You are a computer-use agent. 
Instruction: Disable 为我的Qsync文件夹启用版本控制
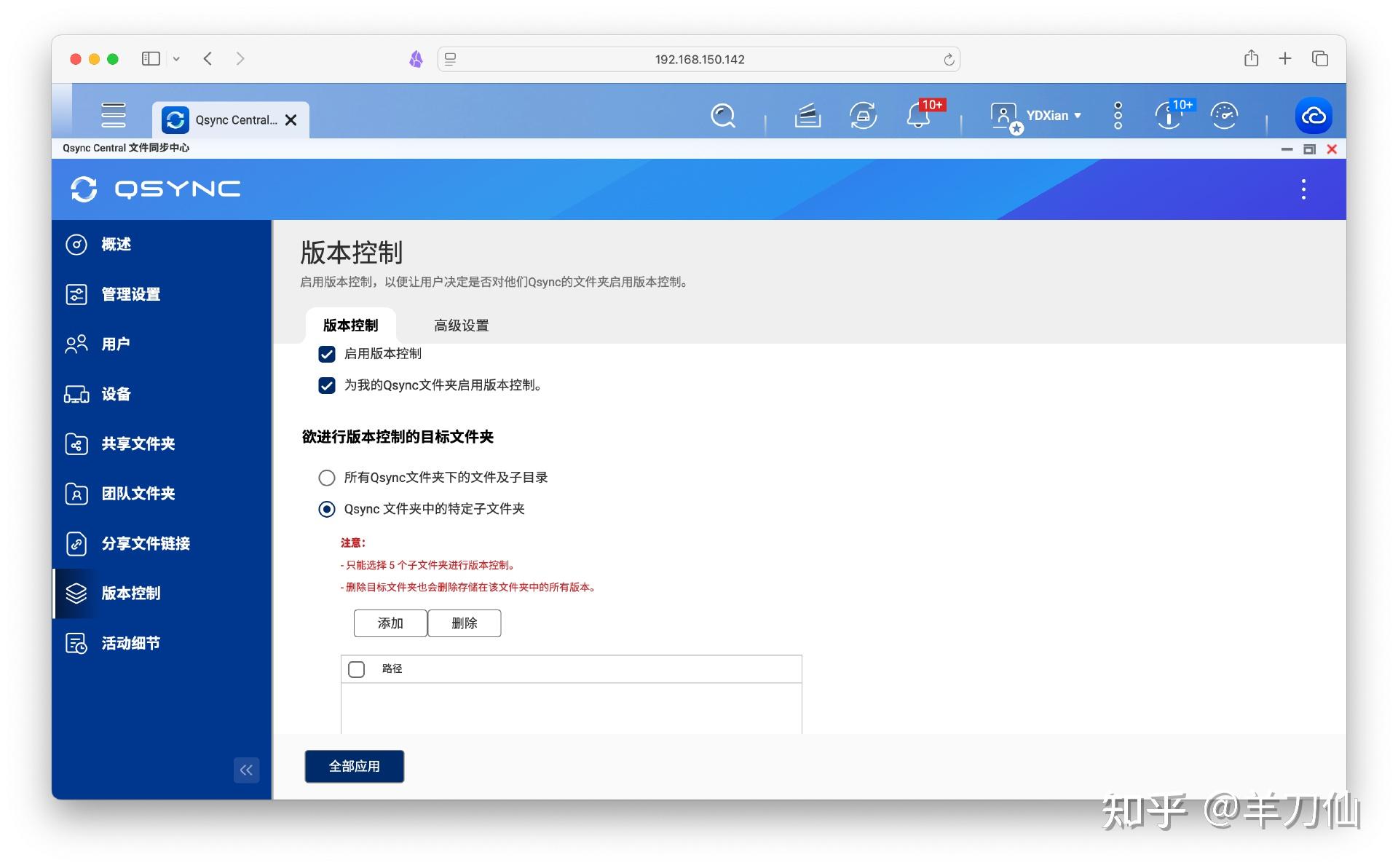pyautogui.click(x=326, y=385)
